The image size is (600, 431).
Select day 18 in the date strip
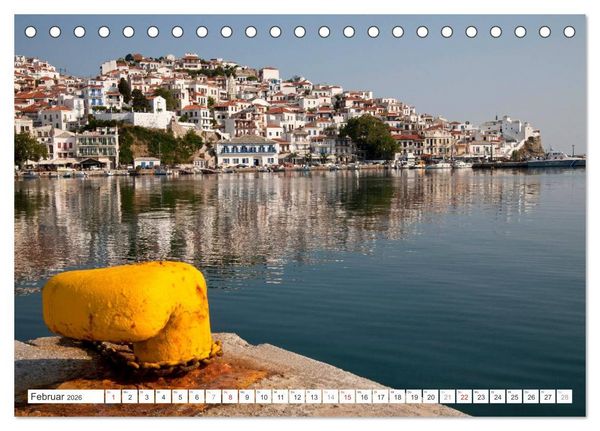click(397, 397)
